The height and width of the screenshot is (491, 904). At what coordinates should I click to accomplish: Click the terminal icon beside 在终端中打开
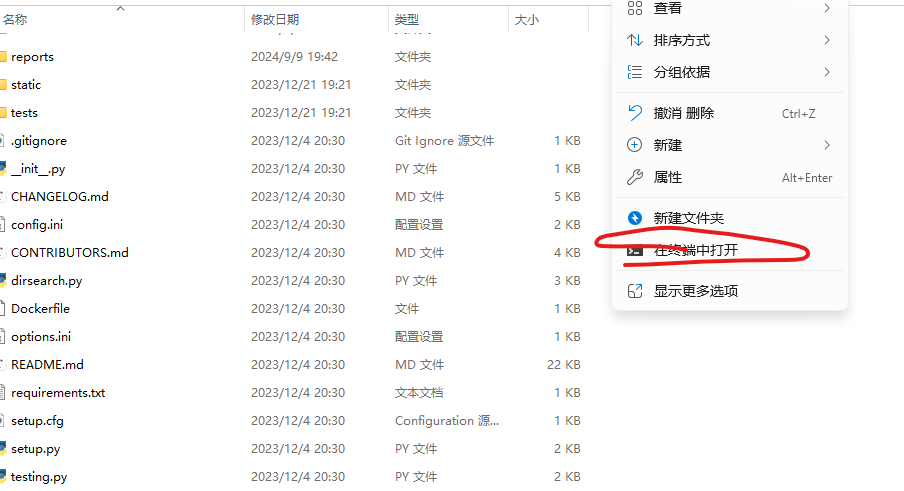pyautogui.click(x=635, y=250)
